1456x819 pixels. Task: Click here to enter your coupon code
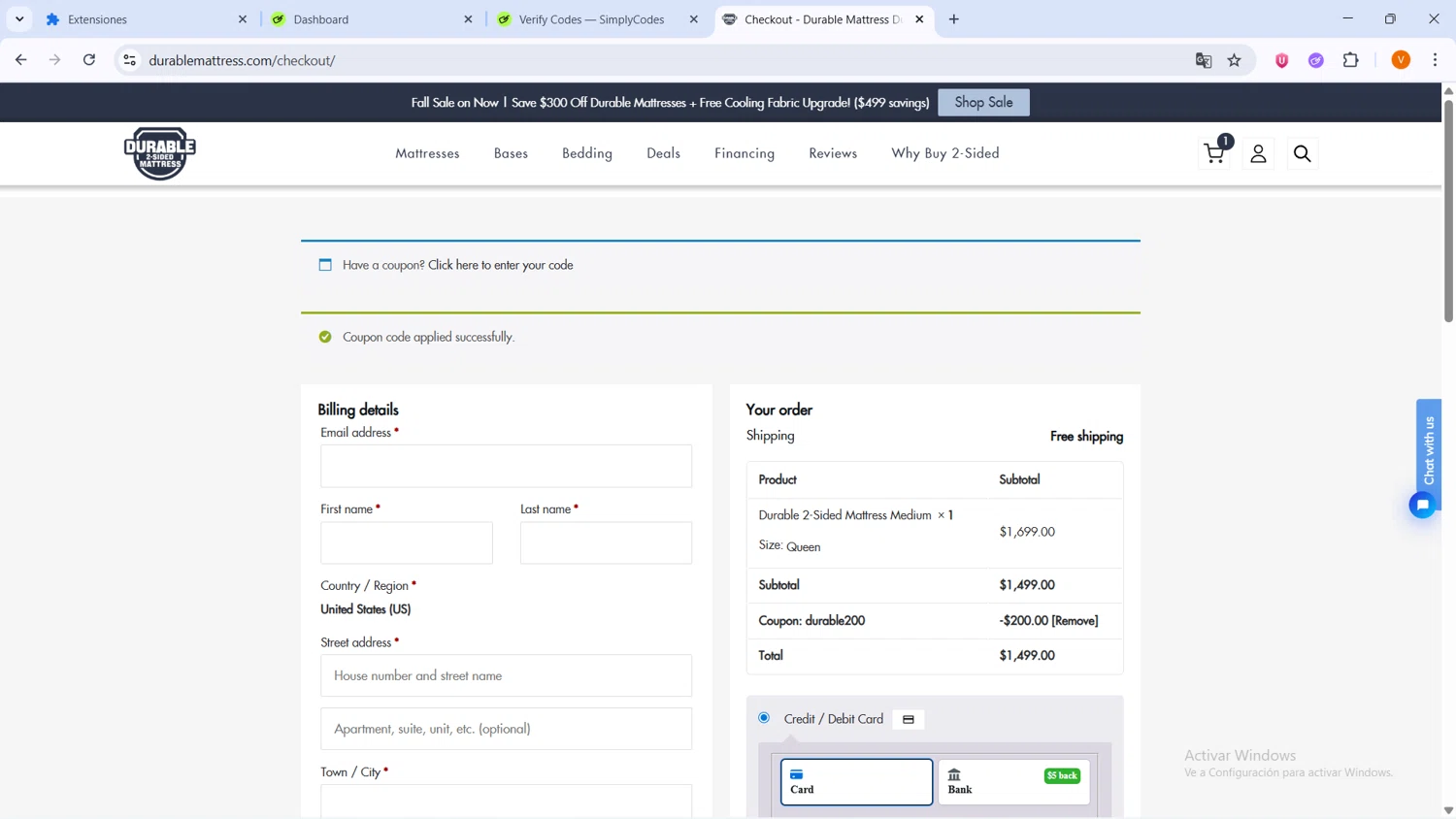pos(500,265)
